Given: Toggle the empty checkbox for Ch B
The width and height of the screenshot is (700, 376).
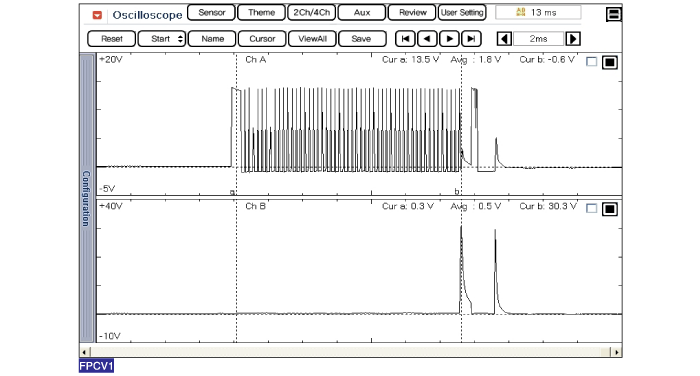Looking at the screenshot, I should [592, 209].
